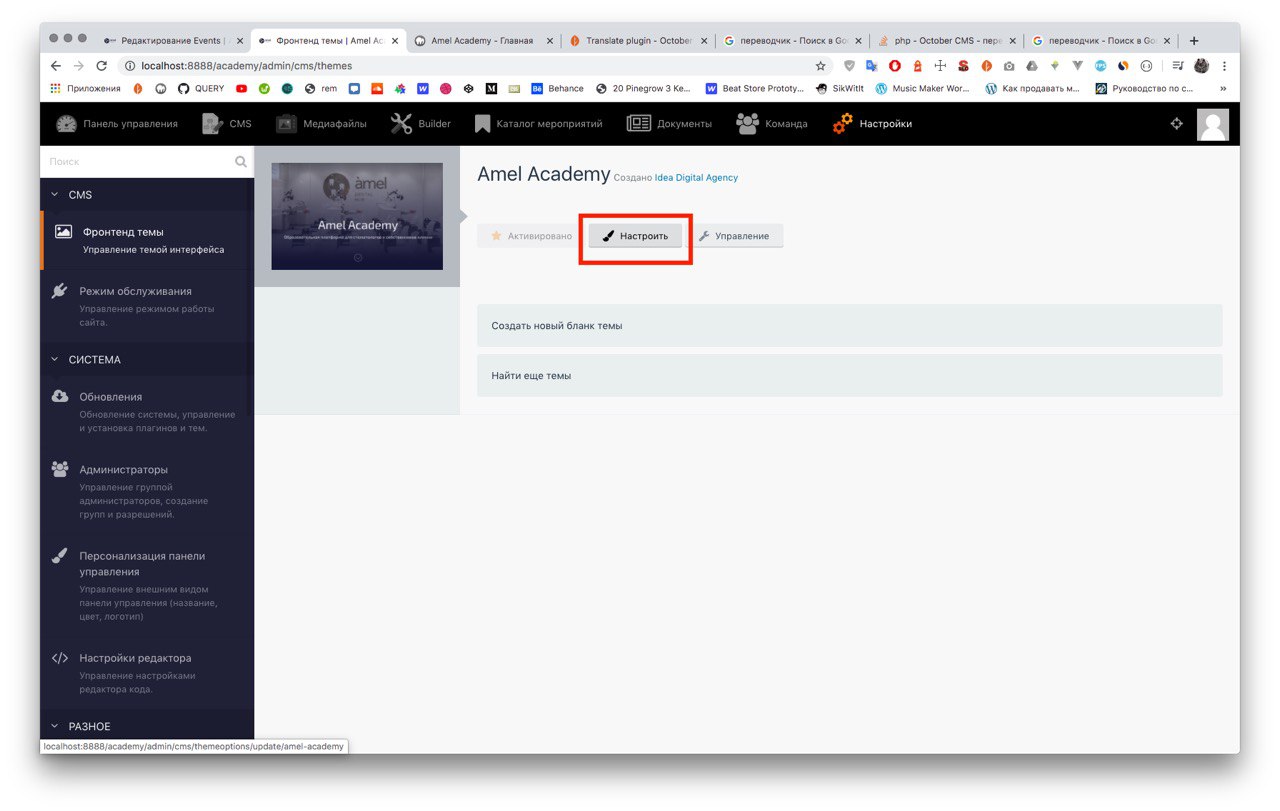Click the Google Drive extension icon
This screenshot has width=1280, height=811.
coord(1032,66)
